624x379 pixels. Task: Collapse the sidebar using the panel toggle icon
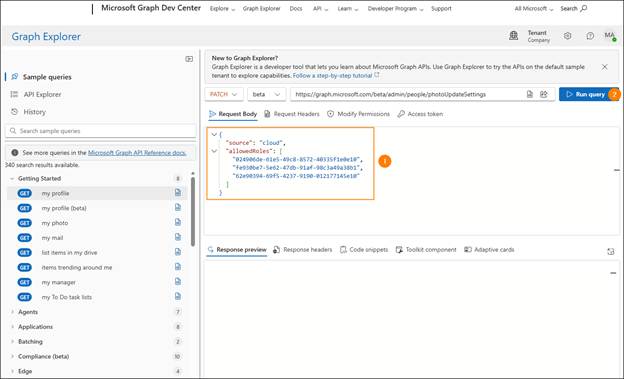(x=189, y=59)
